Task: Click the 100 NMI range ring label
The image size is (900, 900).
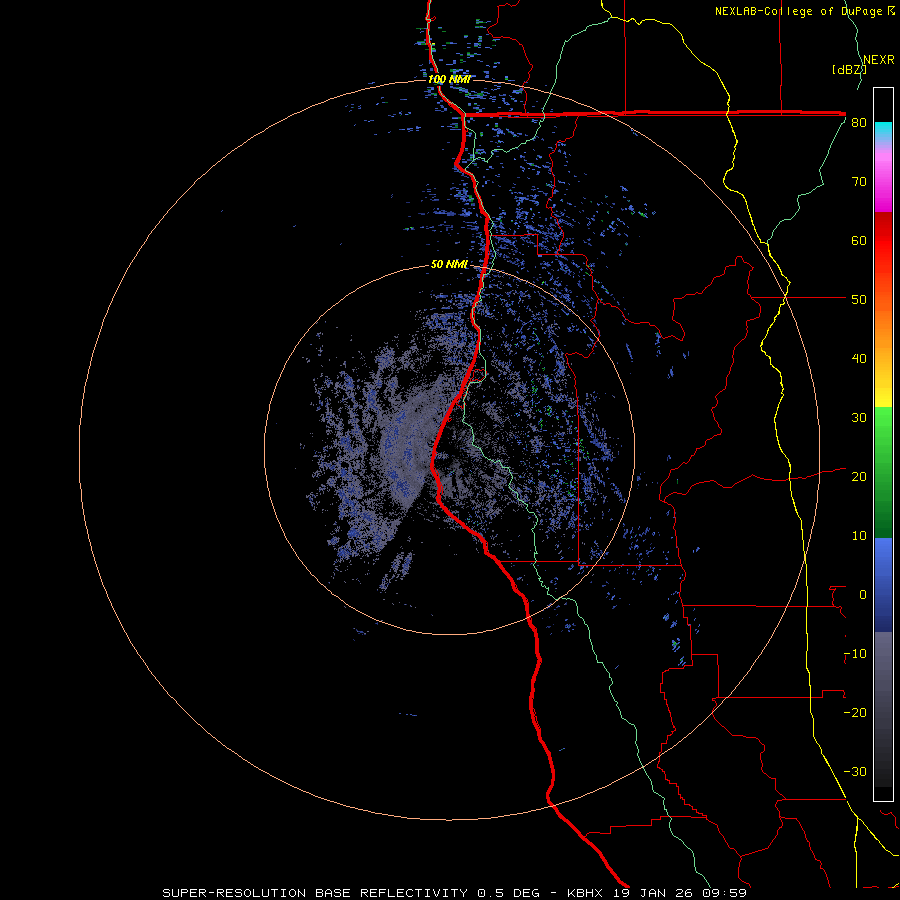Action: 449,79
